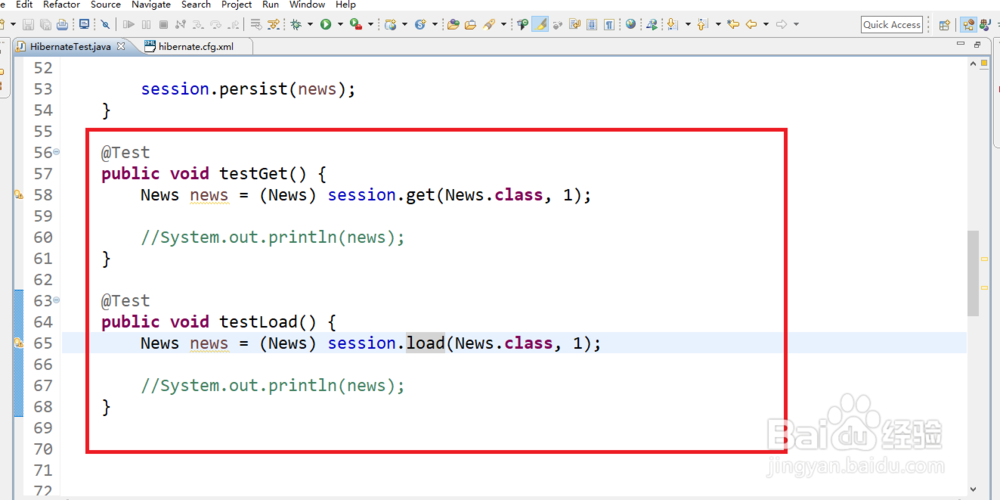Click the Run Last Tool icon with red toolbox
The image size is (1000, 500).
(x=356, y=24)
